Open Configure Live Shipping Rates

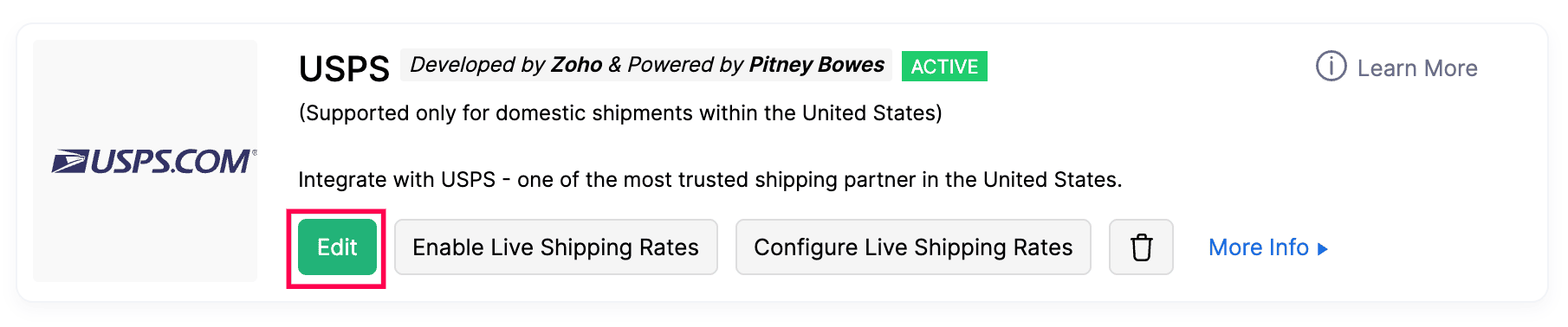[x=913, y=247]
